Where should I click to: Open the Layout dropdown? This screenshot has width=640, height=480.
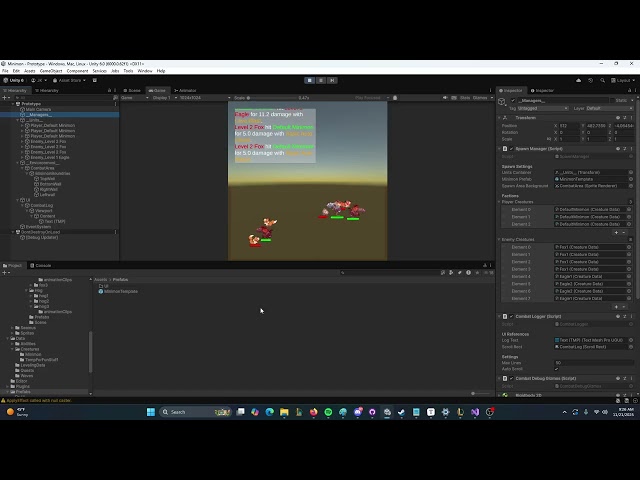point(623,80)
